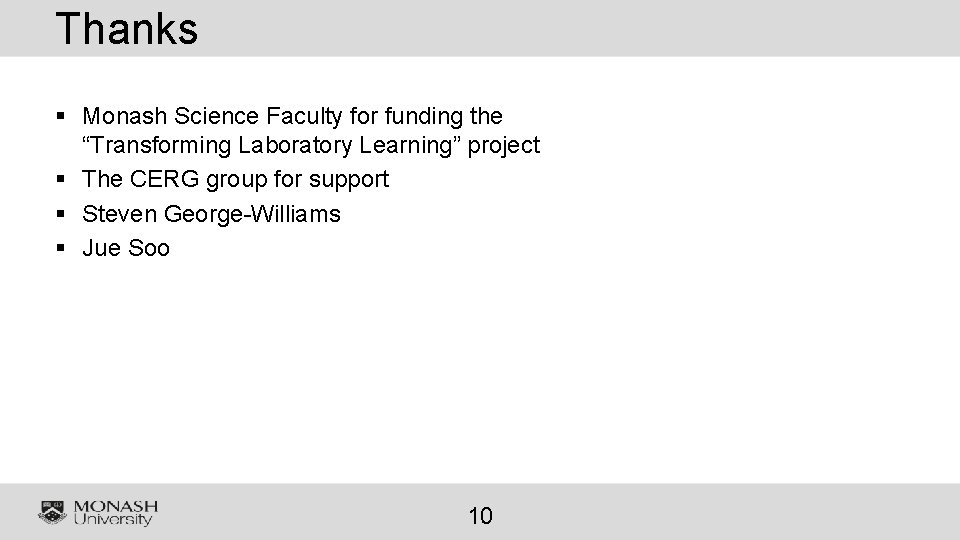Screen dimensions: 960x540
Task: Click the bullet marker before The CERG group
Action: coord(60,179)
